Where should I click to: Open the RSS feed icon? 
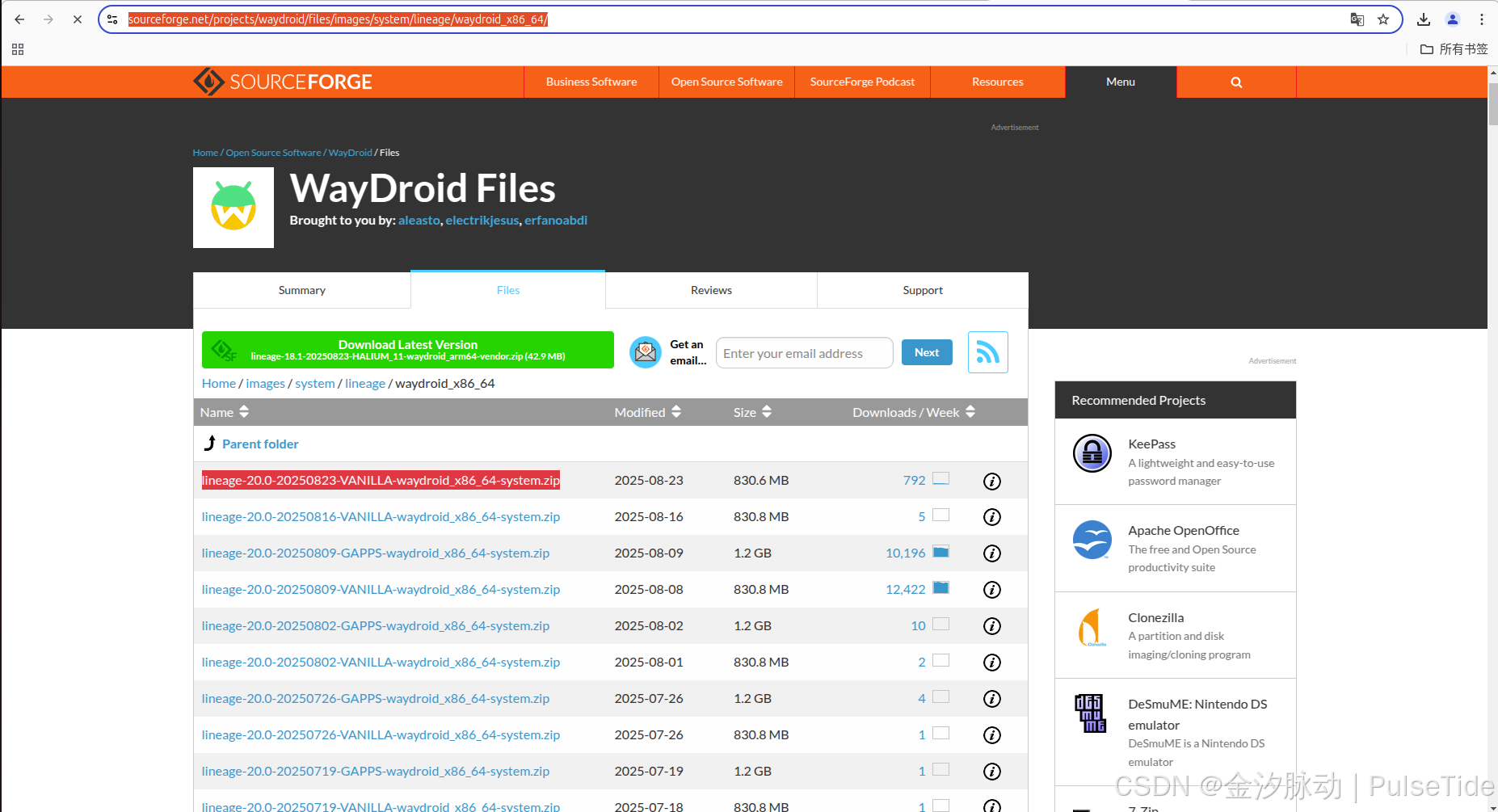[988, 352]
